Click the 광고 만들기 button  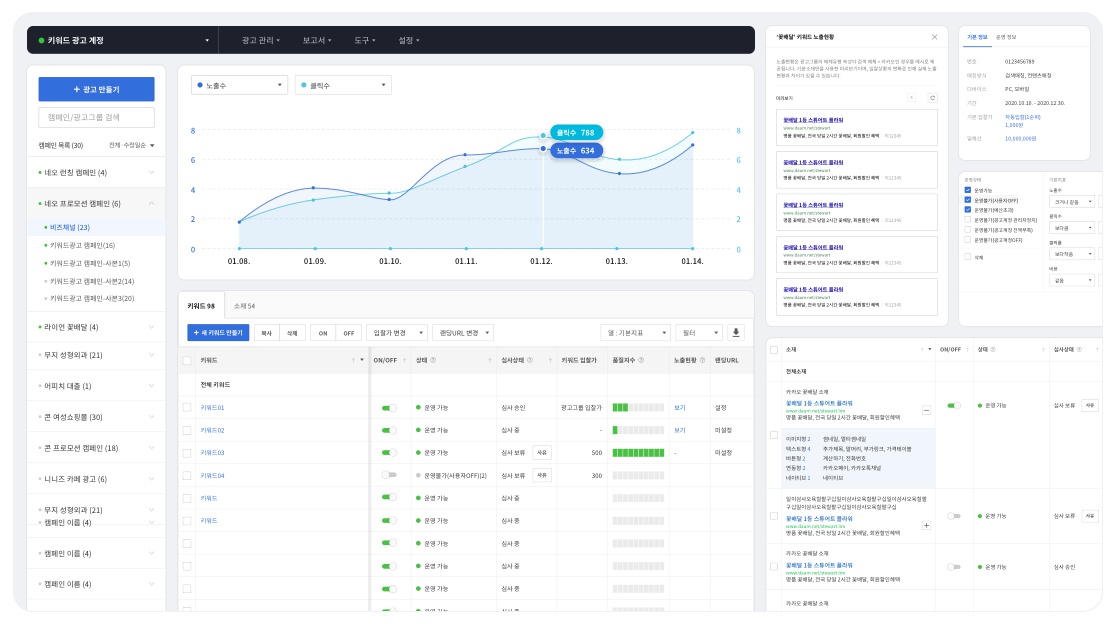(x=96, y=89)
